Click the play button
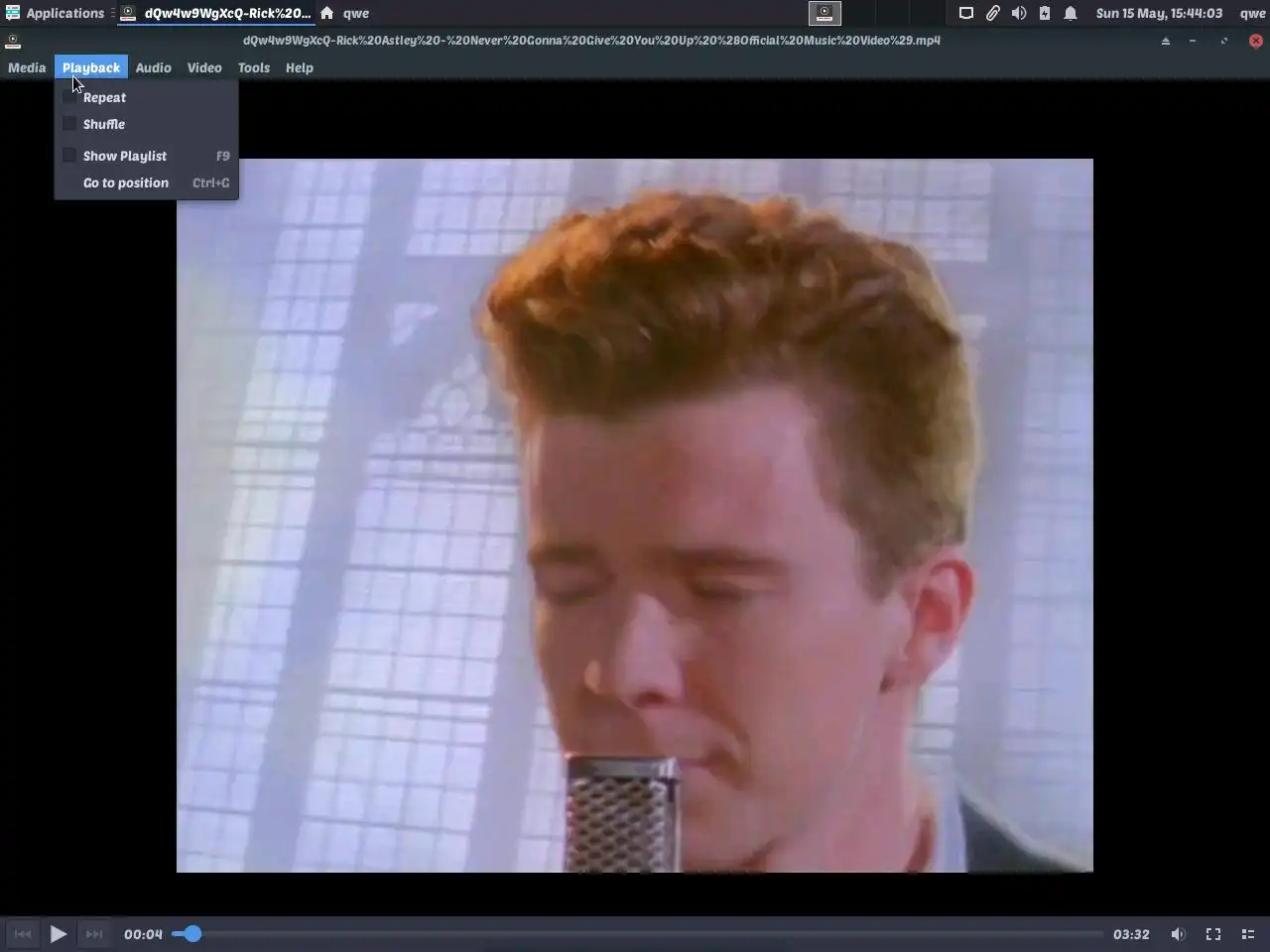The image size is (1270, 952). (x=58, y=933)
